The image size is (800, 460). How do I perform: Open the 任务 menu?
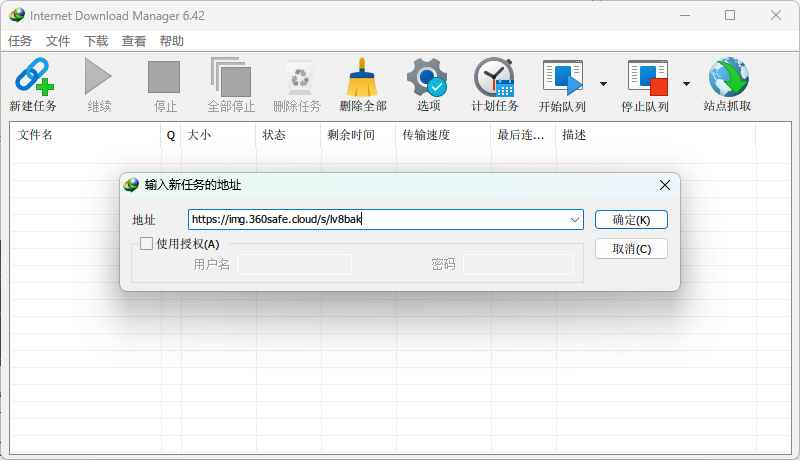pyautogui.click(x=20, y=41)
